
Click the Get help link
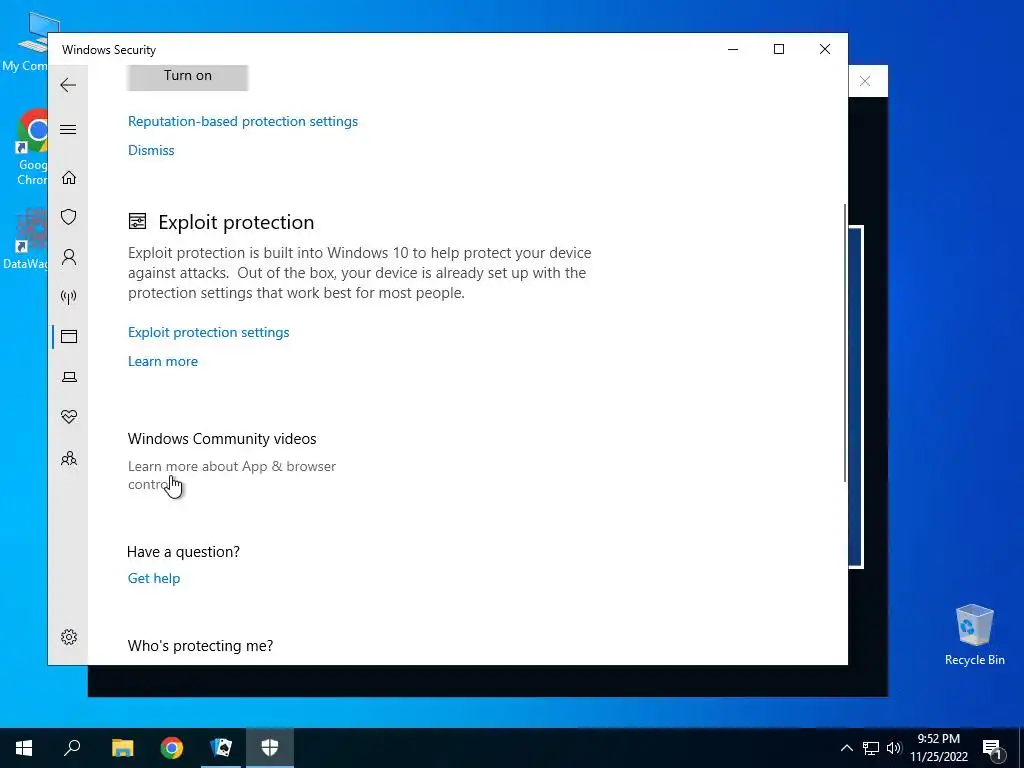[154, 578]
